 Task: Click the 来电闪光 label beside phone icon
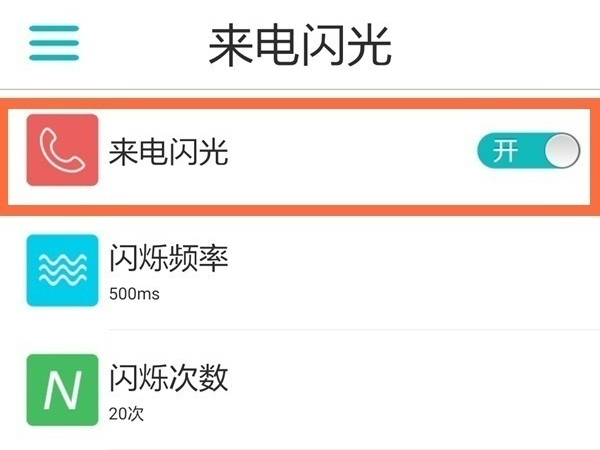pyautogui.click(x=169, y=152)
